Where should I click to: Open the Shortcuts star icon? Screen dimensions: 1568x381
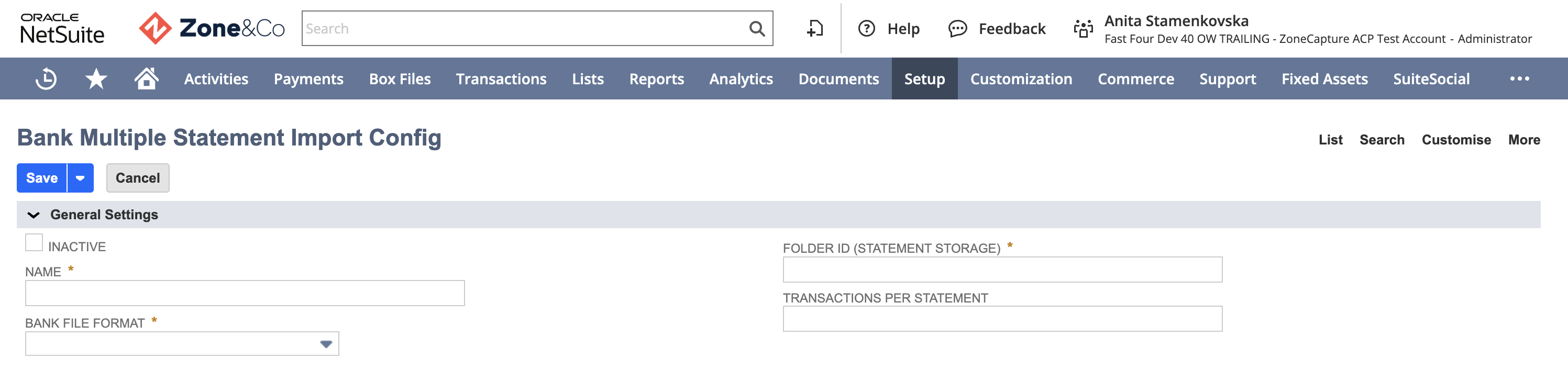click(96, 79)
